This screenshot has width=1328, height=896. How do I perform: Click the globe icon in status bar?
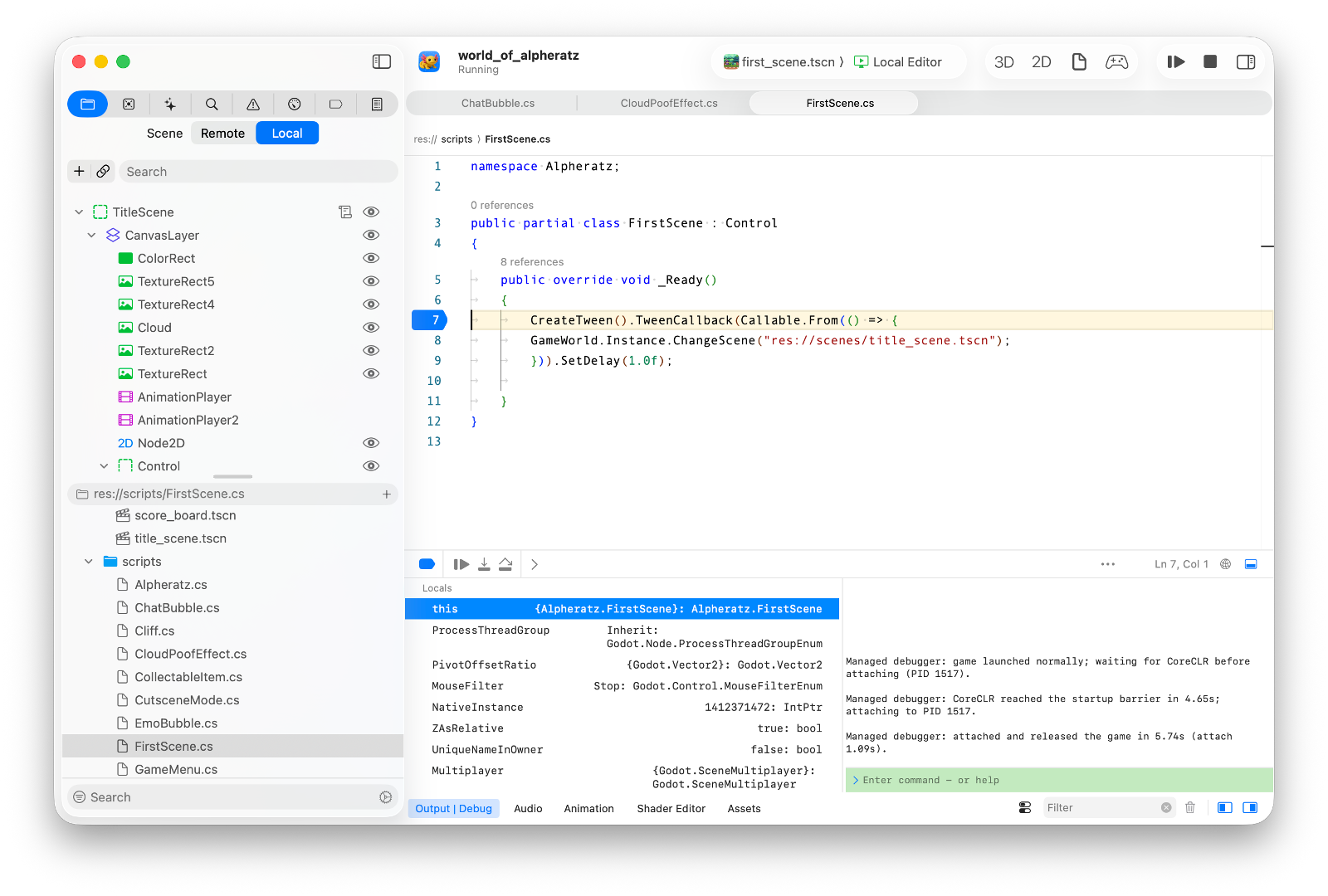(x=1225, y=564)
